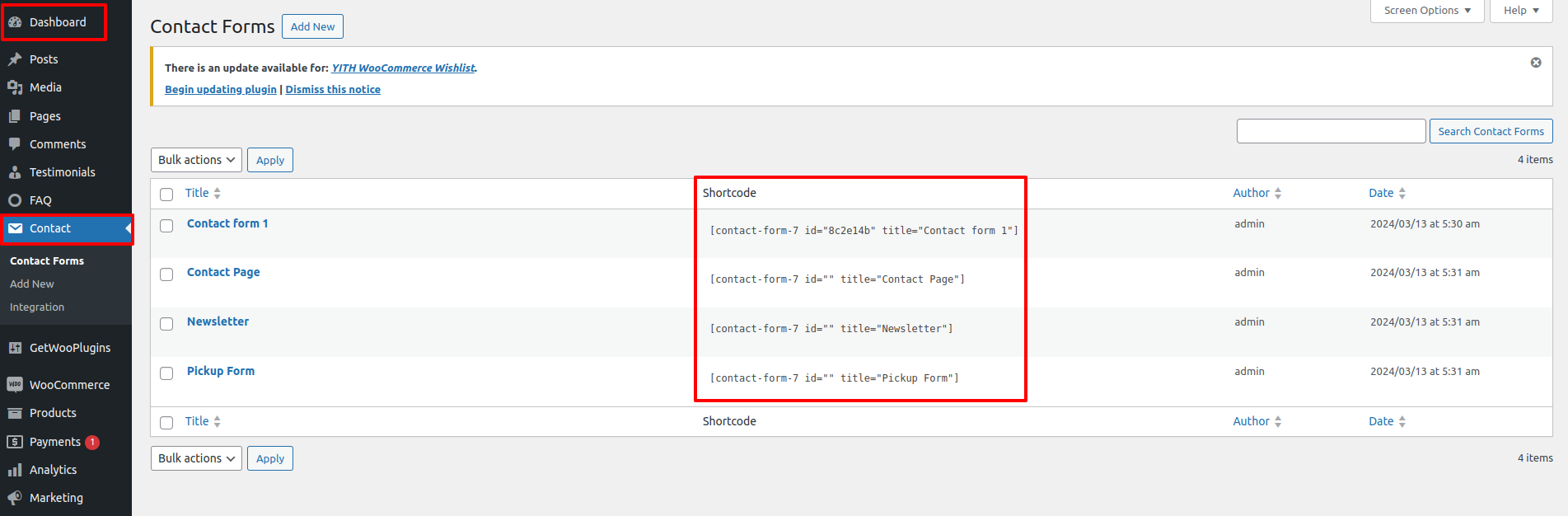Screen dimensions: 1568x516
Task: Go to Add New in Contact submenu
Action: pyautogui.click(x=32, y=284)
